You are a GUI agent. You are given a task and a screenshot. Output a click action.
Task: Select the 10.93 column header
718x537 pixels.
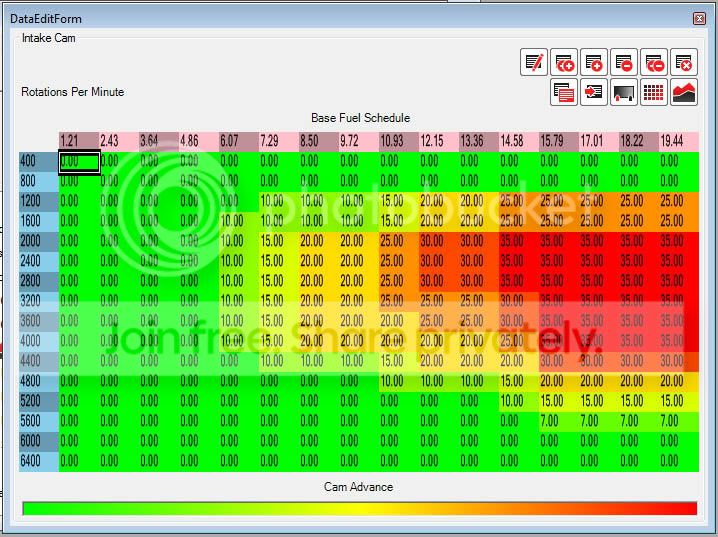[398, 141]
